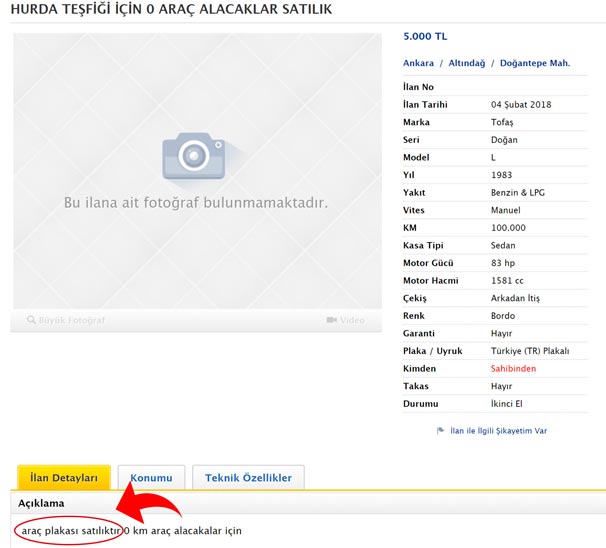Switch to the Konumu tab
Screen dimensions: 606x548
pos(151,478)
